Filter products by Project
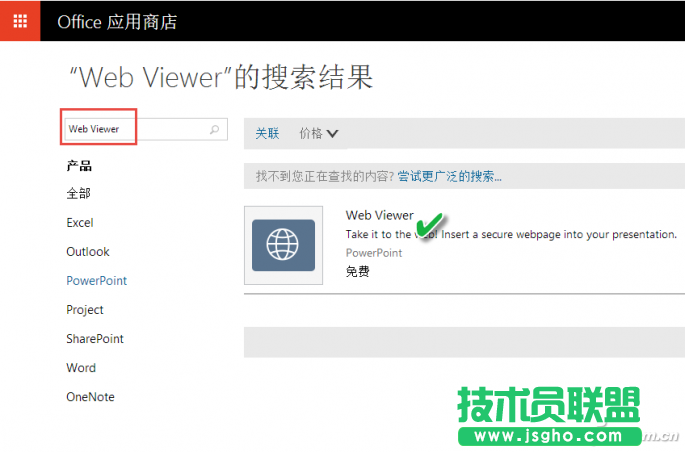Viewport: 685px width, 452px height. [x=85, y=310]
